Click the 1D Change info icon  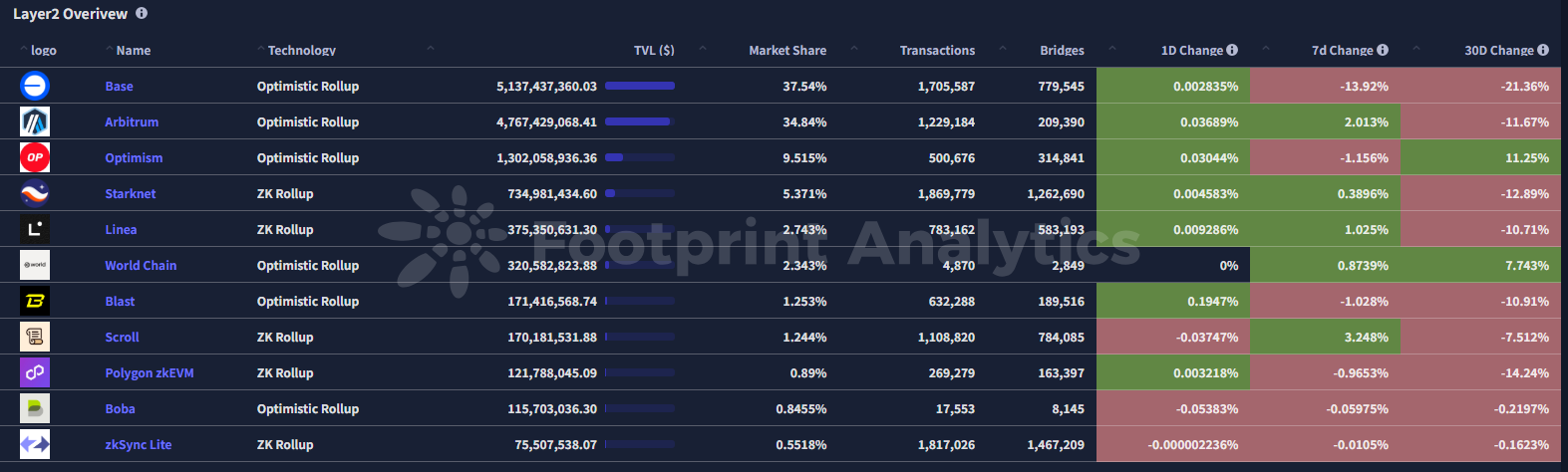pyautogui.click(x=1232, y=50)
